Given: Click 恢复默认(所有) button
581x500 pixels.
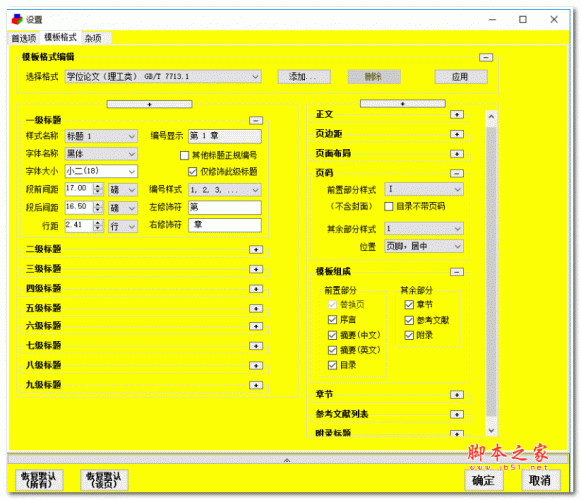Looking at the screenshot, I should click(x=39, y=480).
